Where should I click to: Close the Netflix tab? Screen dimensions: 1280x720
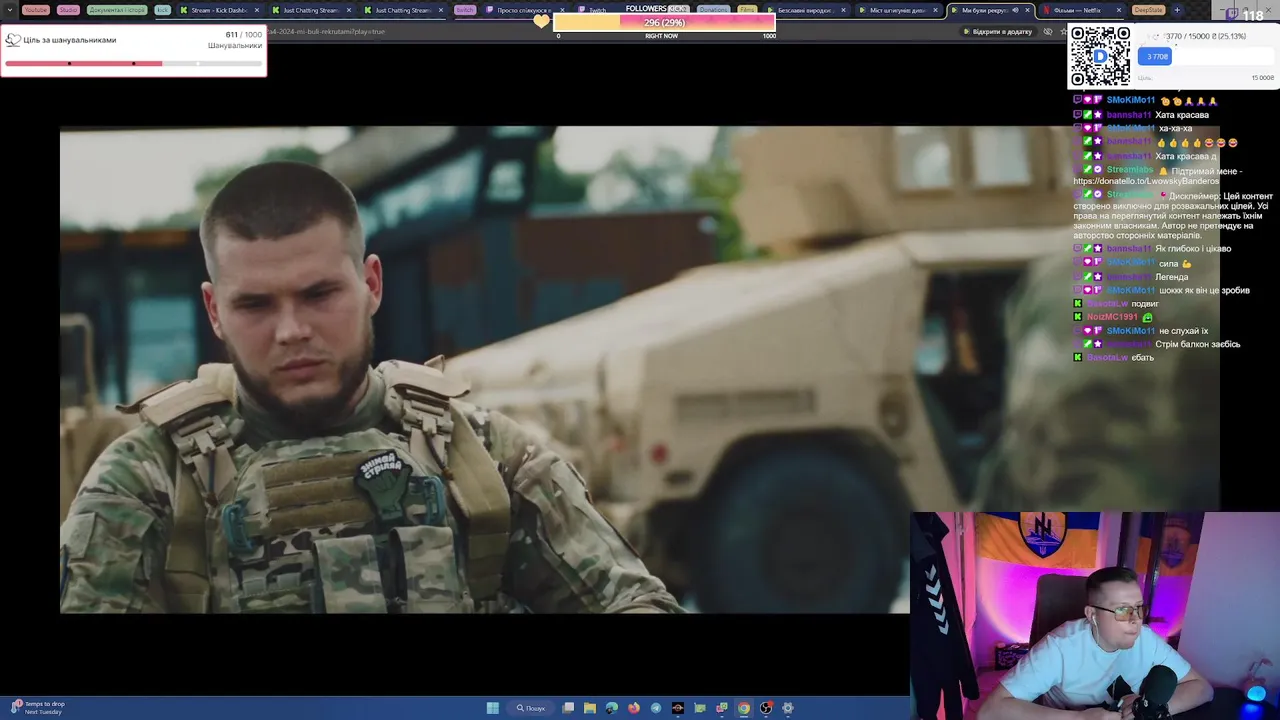(x=1119, y=10)
